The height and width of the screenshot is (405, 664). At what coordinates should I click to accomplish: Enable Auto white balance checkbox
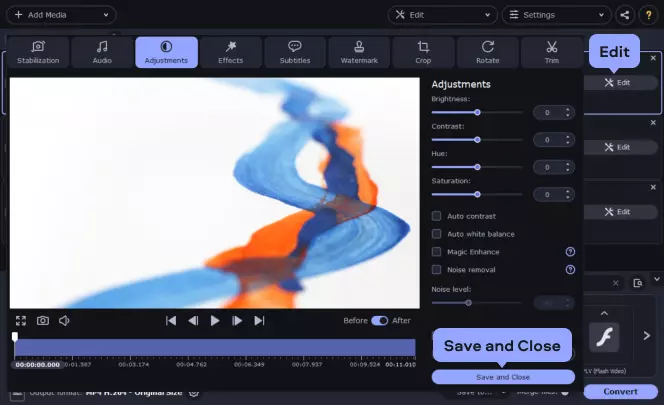pyautogui.click(x=436, y=234)
